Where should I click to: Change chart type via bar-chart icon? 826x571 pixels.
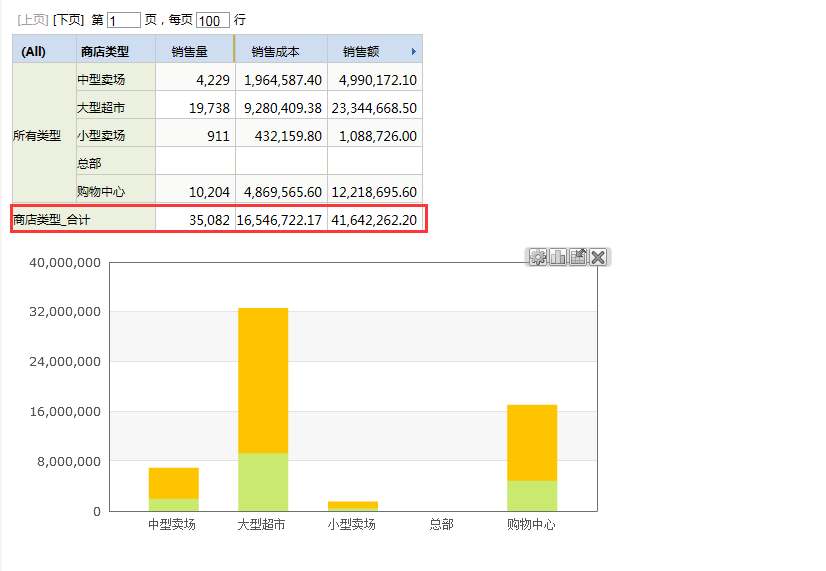[557, 257]
